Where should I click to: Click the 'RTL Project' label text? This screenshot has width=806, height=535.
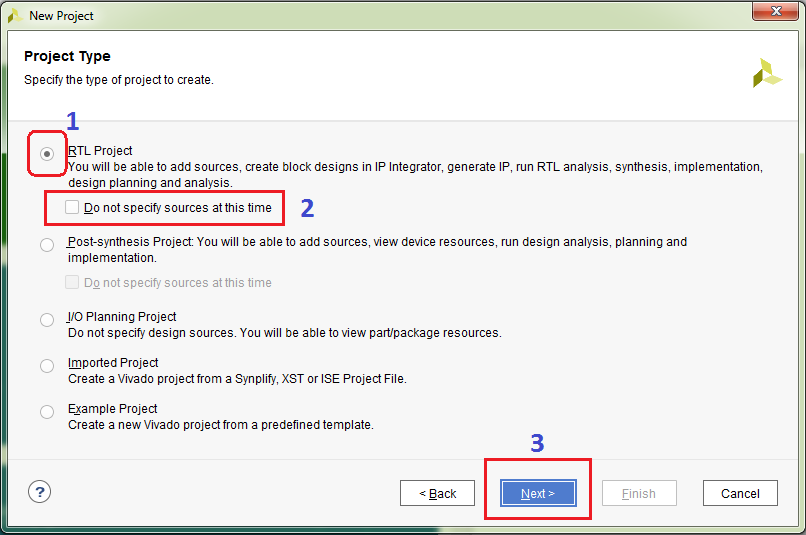(100, 151)
